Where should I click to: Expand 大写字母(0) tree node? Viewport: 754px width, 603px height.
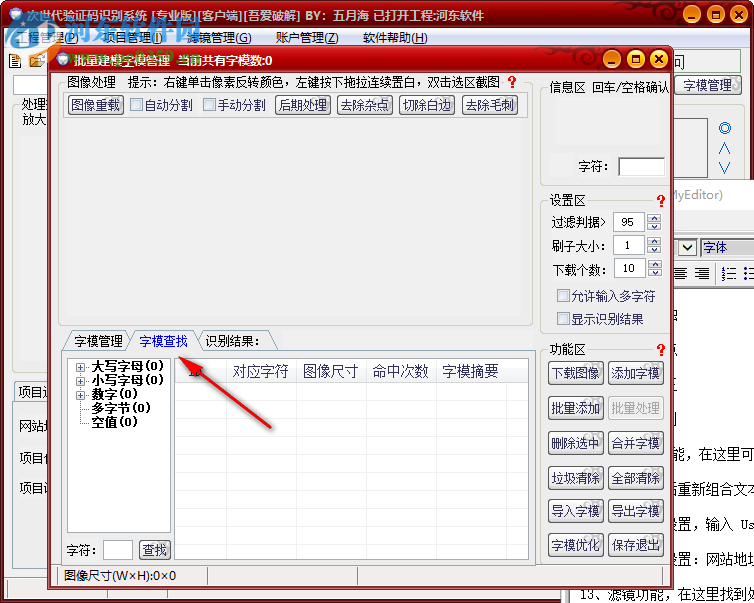(80, 367)
